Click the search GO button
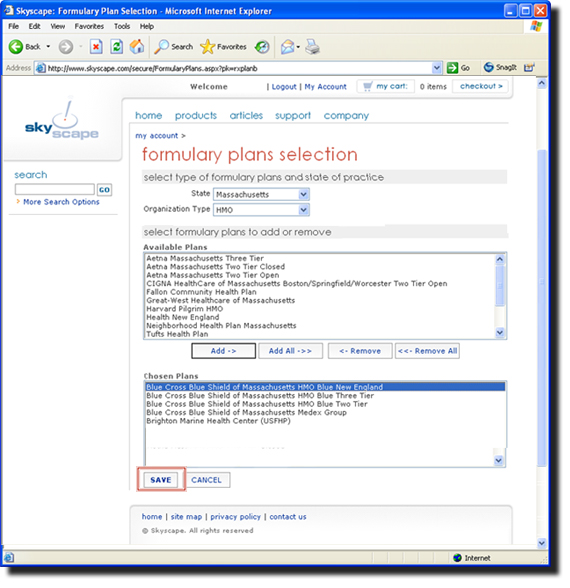 coord(104,190)
